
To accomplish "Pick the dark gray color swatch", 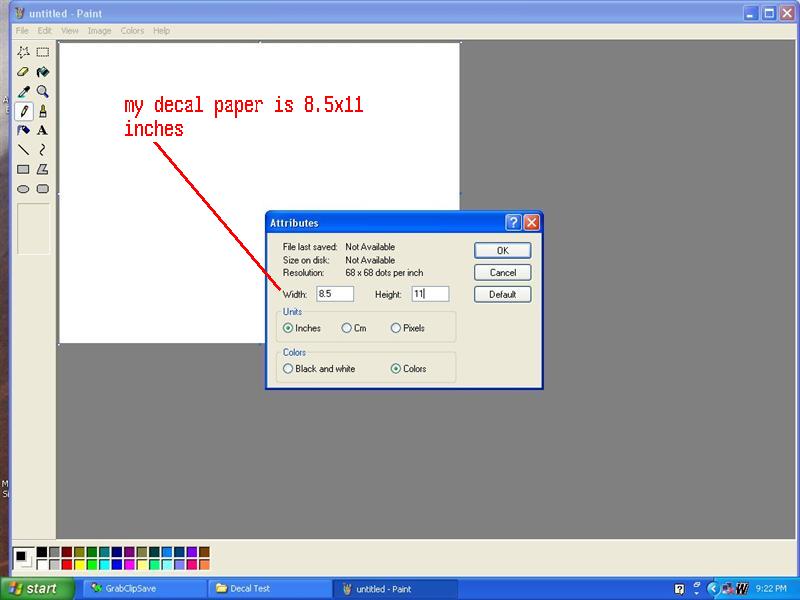I will (x=55, y=552).
